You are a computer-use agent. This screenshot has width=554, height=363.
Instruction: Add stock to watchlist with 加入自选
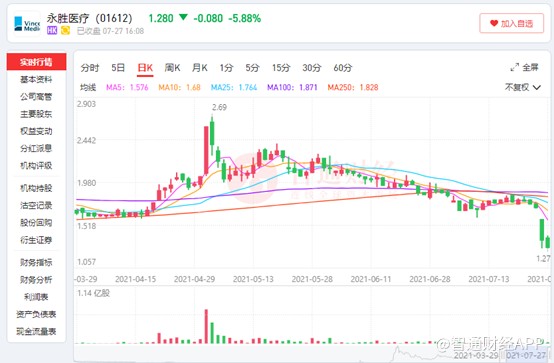[511, 23]
